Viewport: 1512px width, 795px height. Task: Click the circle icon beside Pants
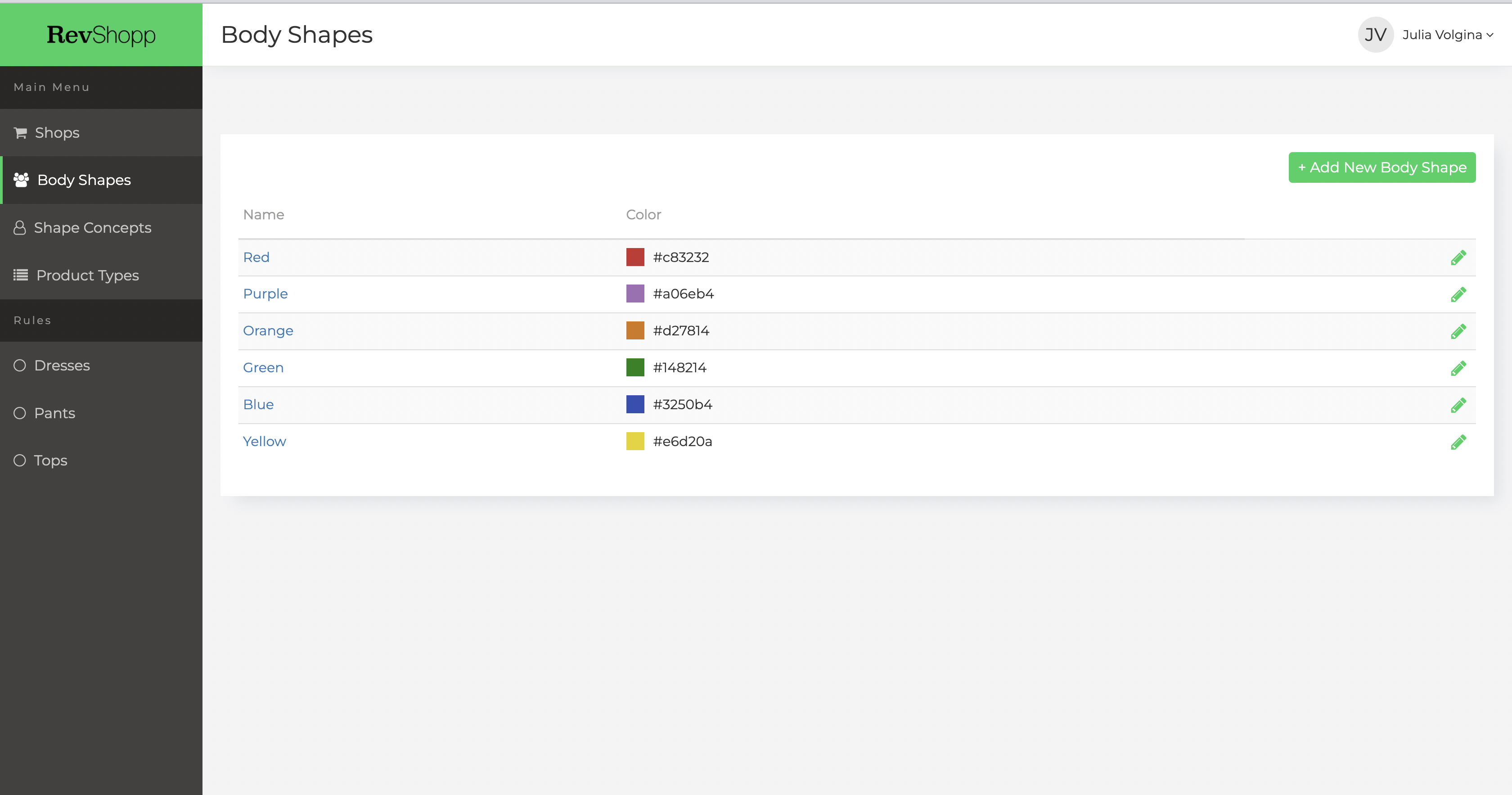tap(20, 413)
